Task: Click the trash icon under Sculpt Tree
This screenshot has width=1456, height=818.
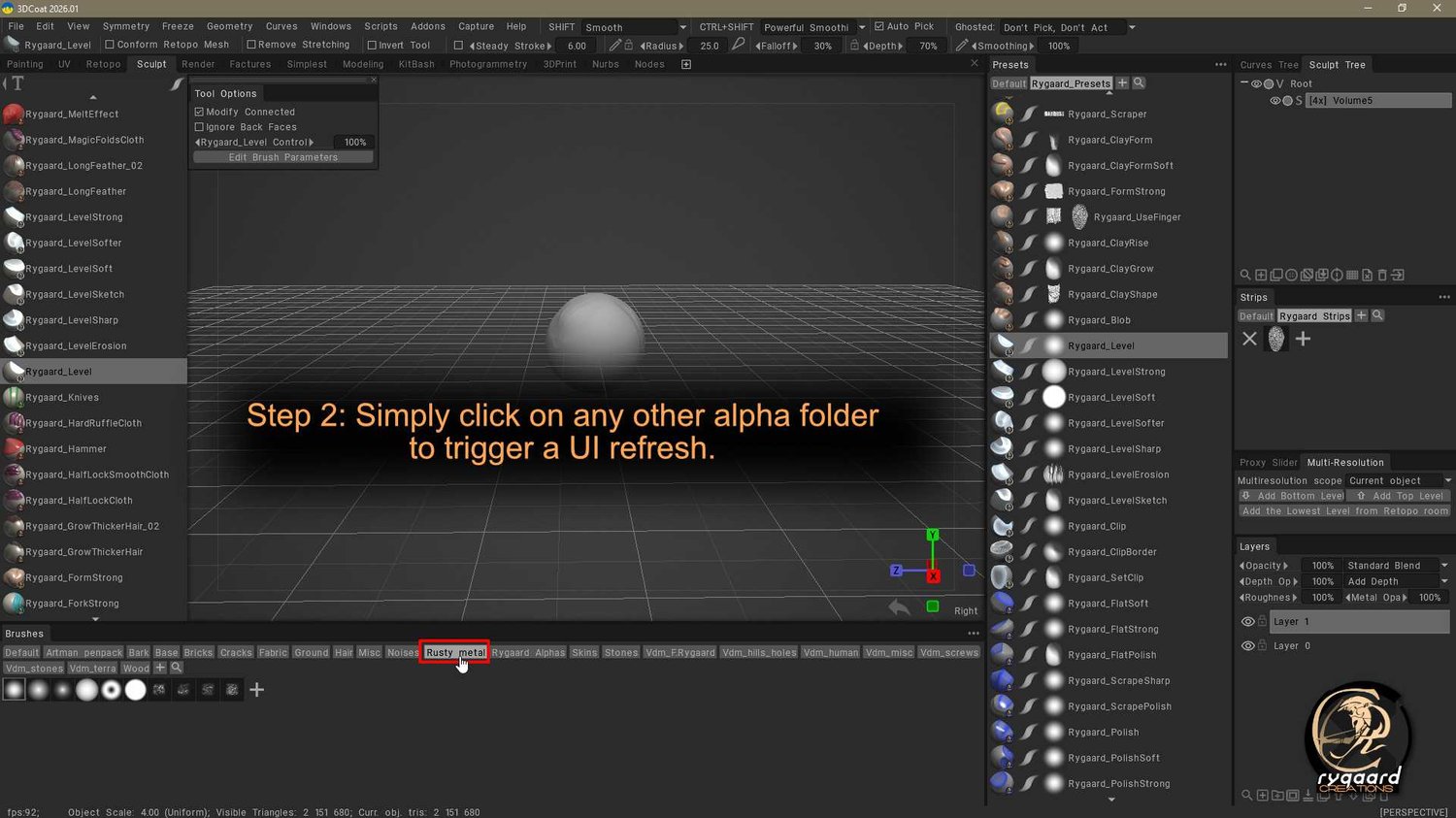Action: (1382, 276)
